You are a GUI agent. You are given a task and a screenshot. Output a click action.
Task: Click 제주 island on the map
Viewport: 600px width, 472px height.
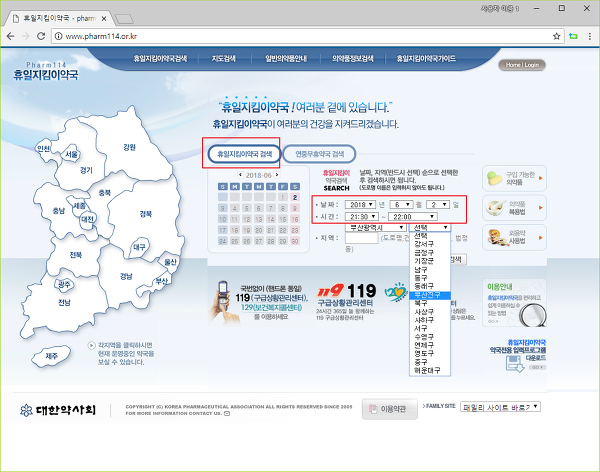tap(51, 356)
